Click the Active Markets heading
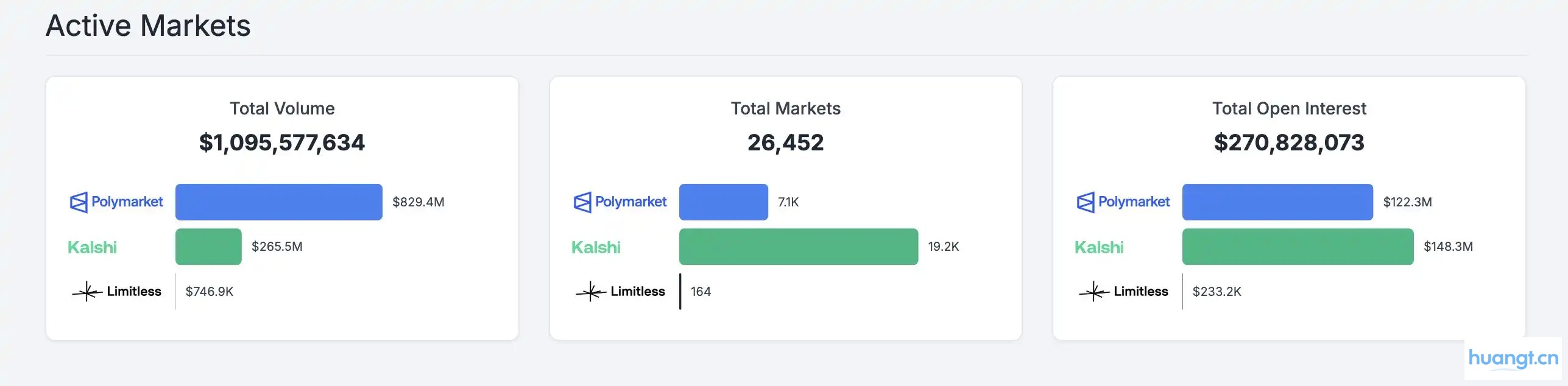The image size is (1568, 386). (149, 25)
